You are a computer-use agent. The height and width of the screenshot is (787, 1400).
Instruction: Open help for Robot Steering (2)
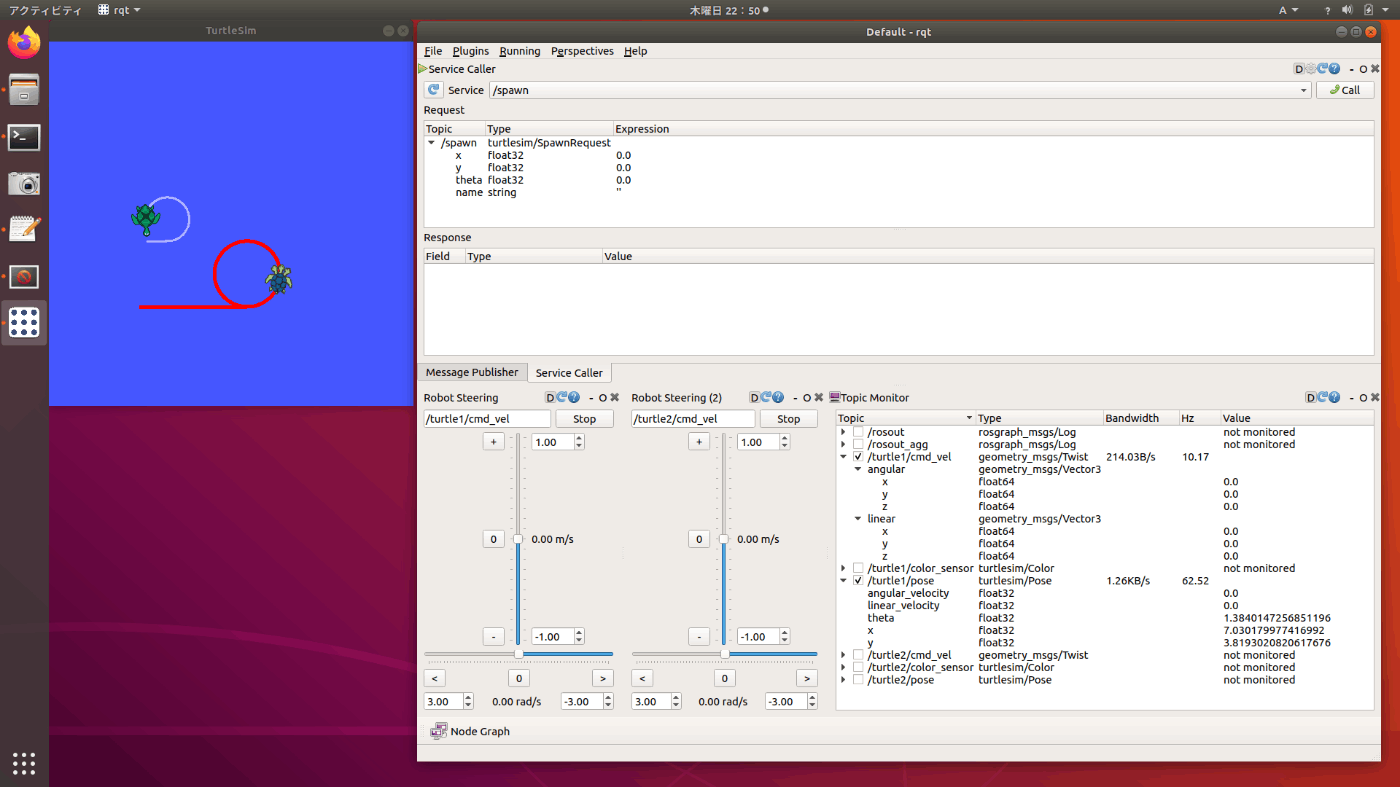778,397
